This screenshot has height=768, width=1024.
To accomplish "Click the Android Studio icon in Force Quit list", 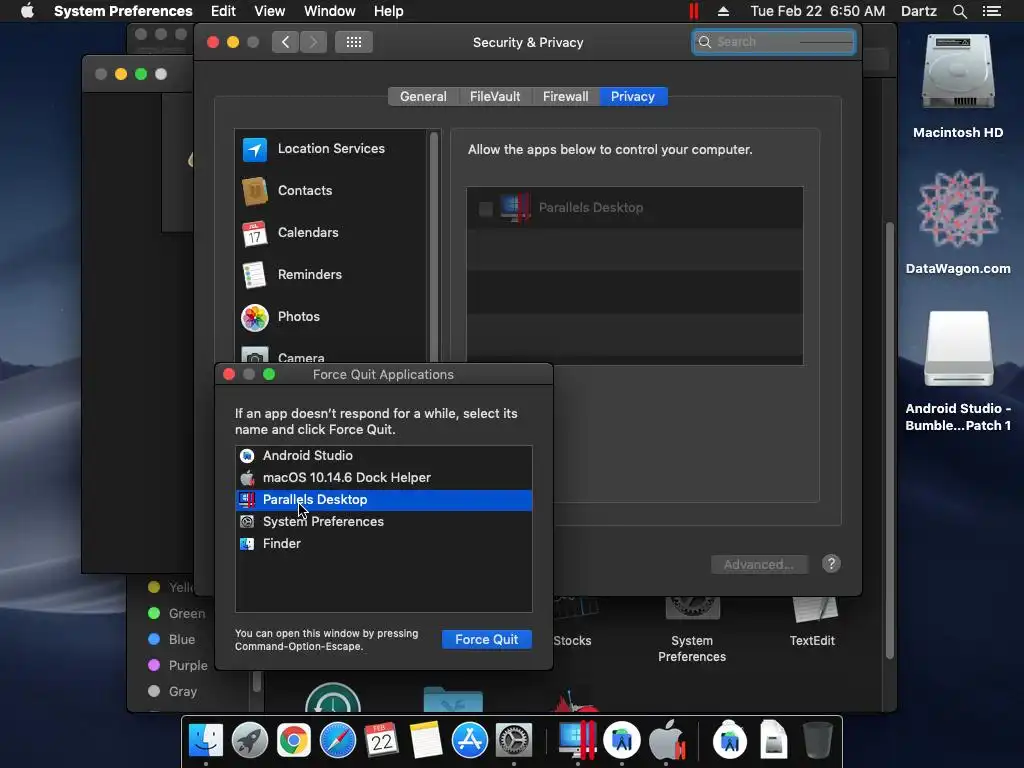I will (x=247, y=456).
